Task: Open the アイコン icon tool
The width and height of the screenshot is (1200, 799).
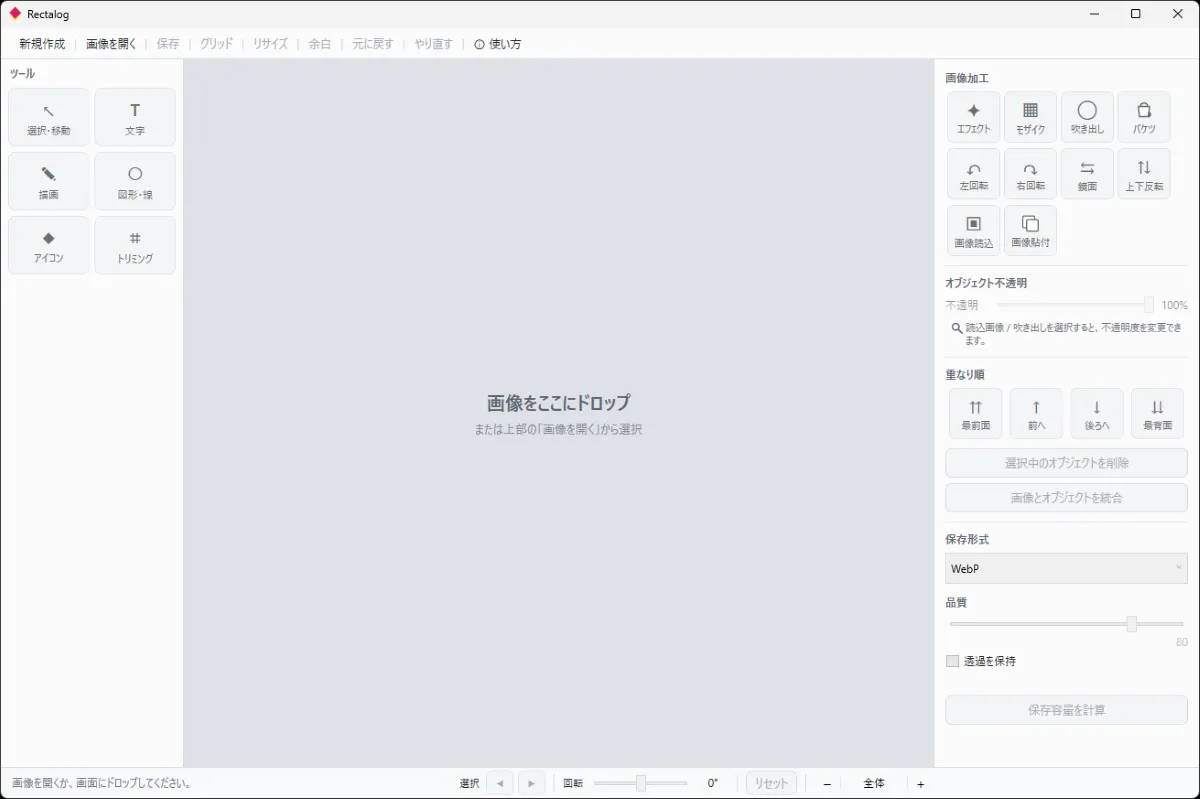Action: click(x=49, y=245)
